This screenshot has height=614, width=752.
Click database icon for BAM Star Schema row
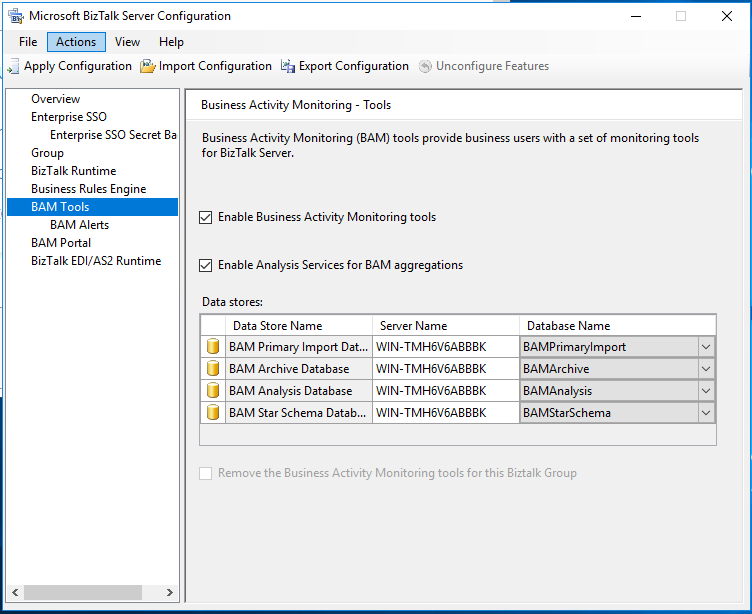[213, 413]
